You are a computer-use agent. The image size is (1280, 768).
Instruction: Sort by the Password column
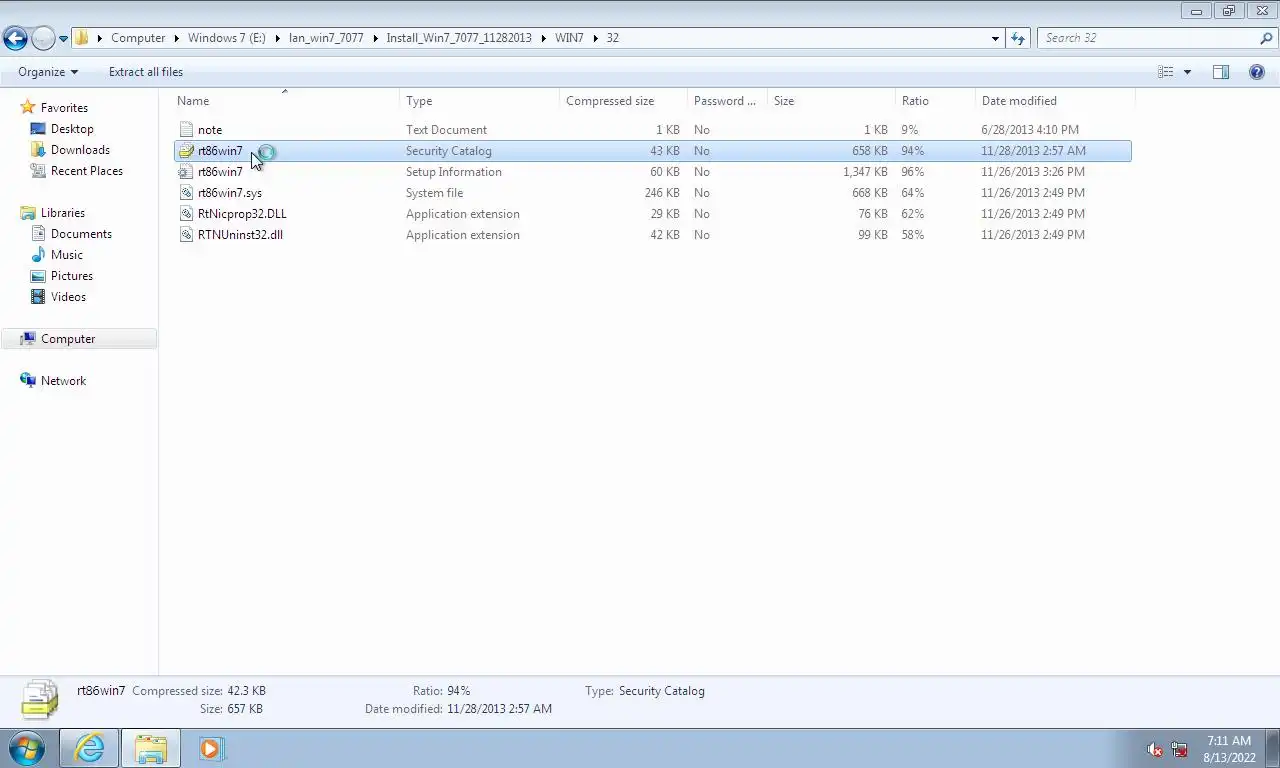coord(727,101)
